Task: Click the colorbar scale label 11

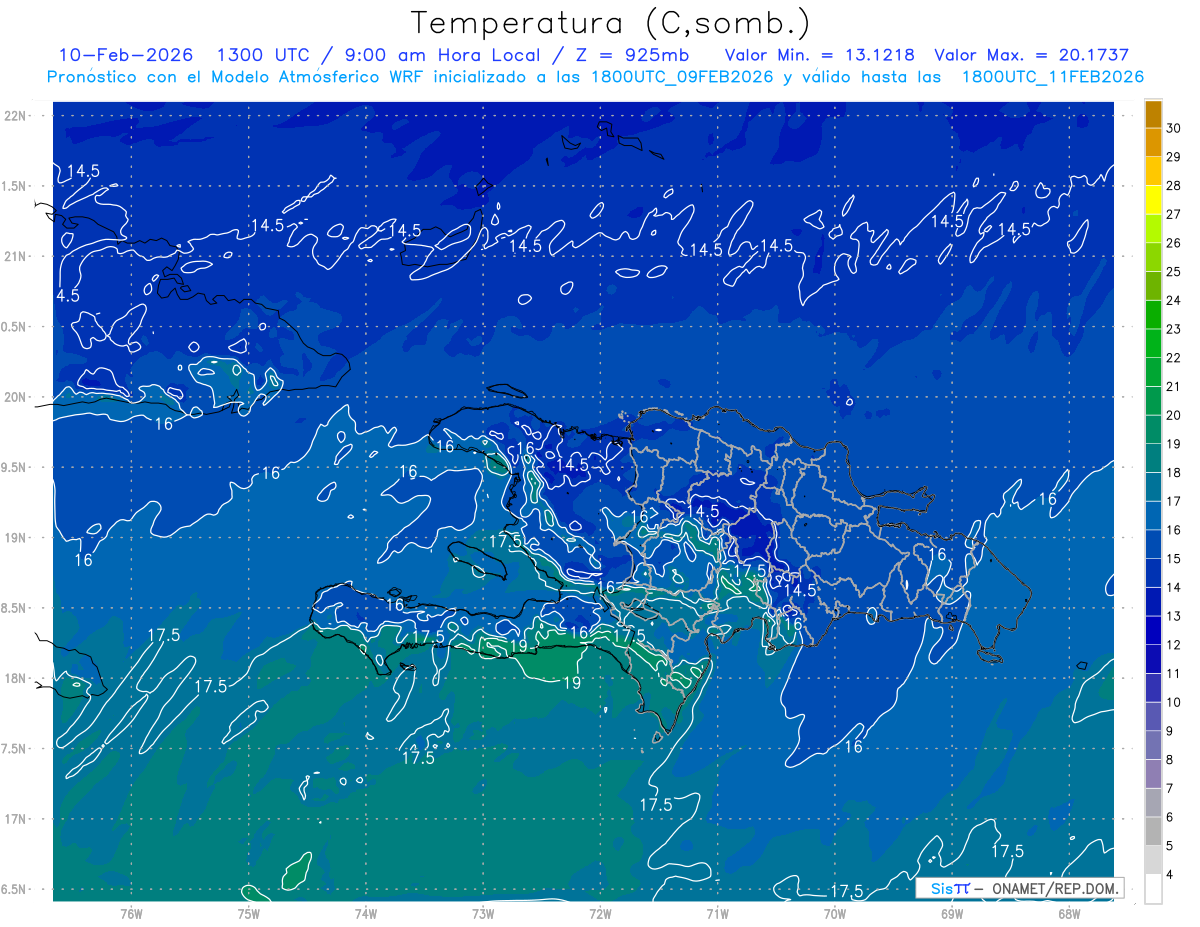Action: click(x=1173, y=674)
